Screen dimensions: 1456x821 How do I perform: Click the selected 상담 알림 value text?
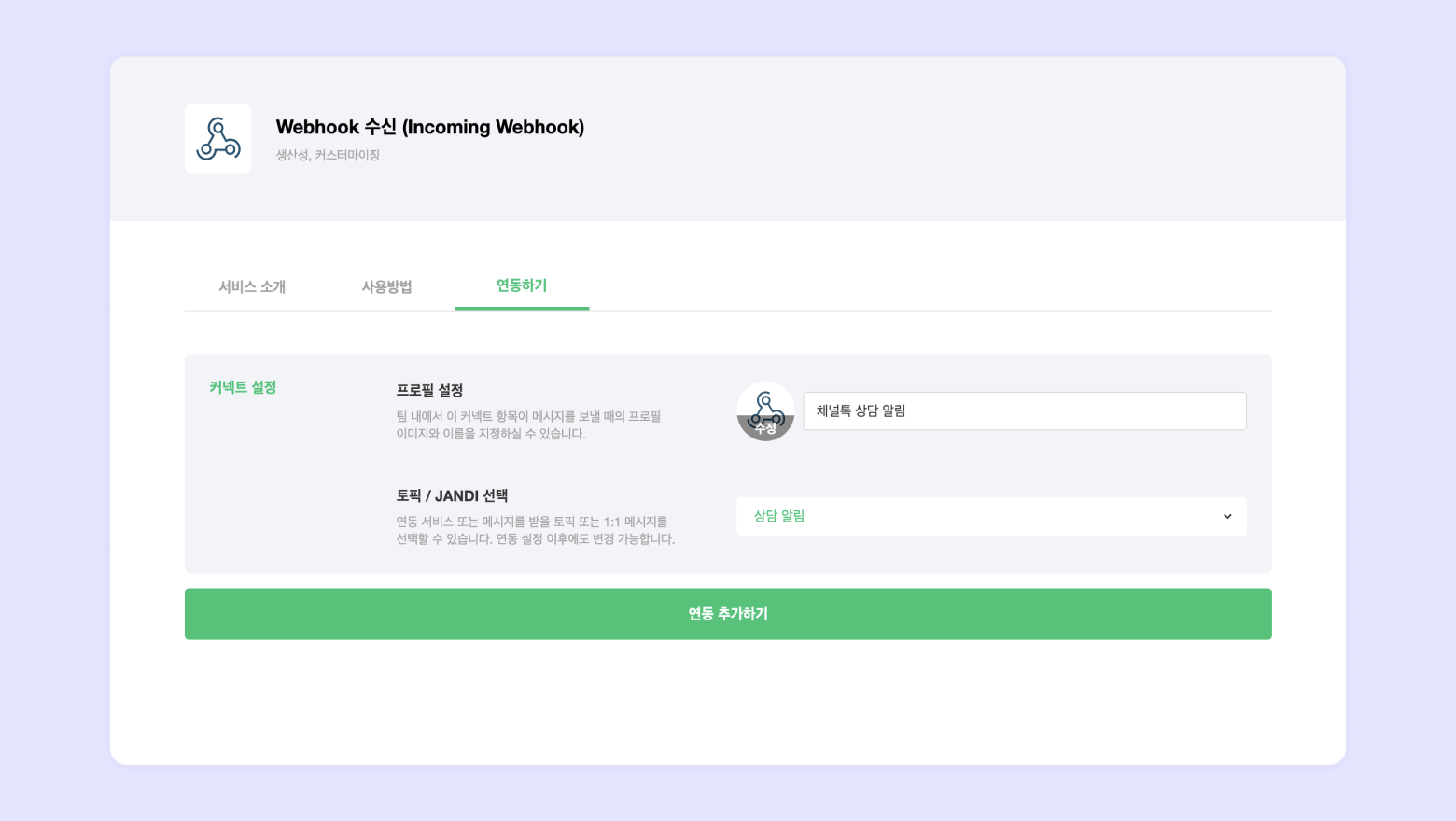(x=779, y=516)
